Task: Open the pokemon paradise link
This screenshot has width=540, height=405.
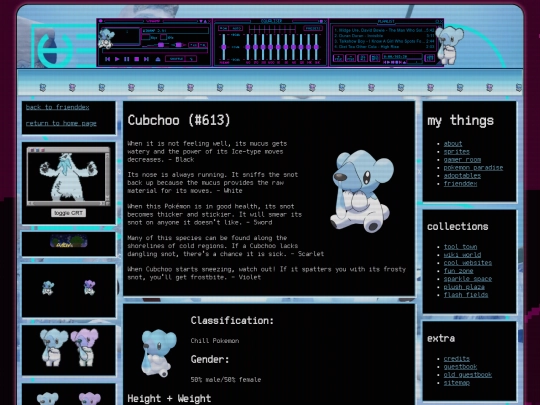Action: 473,167
